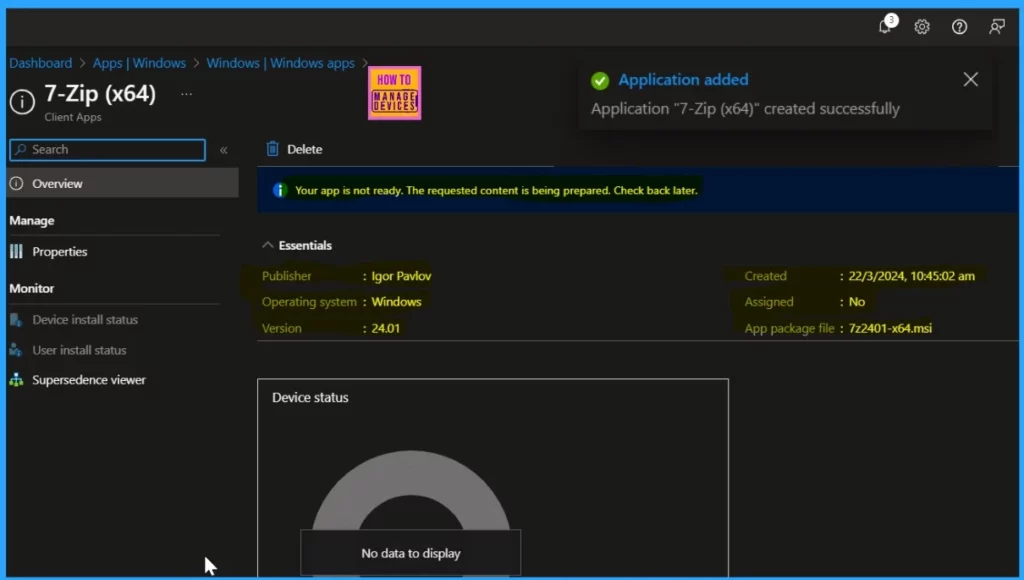Image resolution: width=1024 pixels, height=580 pixels.
Task: Click the package file 7z2401-x64.msi
Action: pos(890,328)
